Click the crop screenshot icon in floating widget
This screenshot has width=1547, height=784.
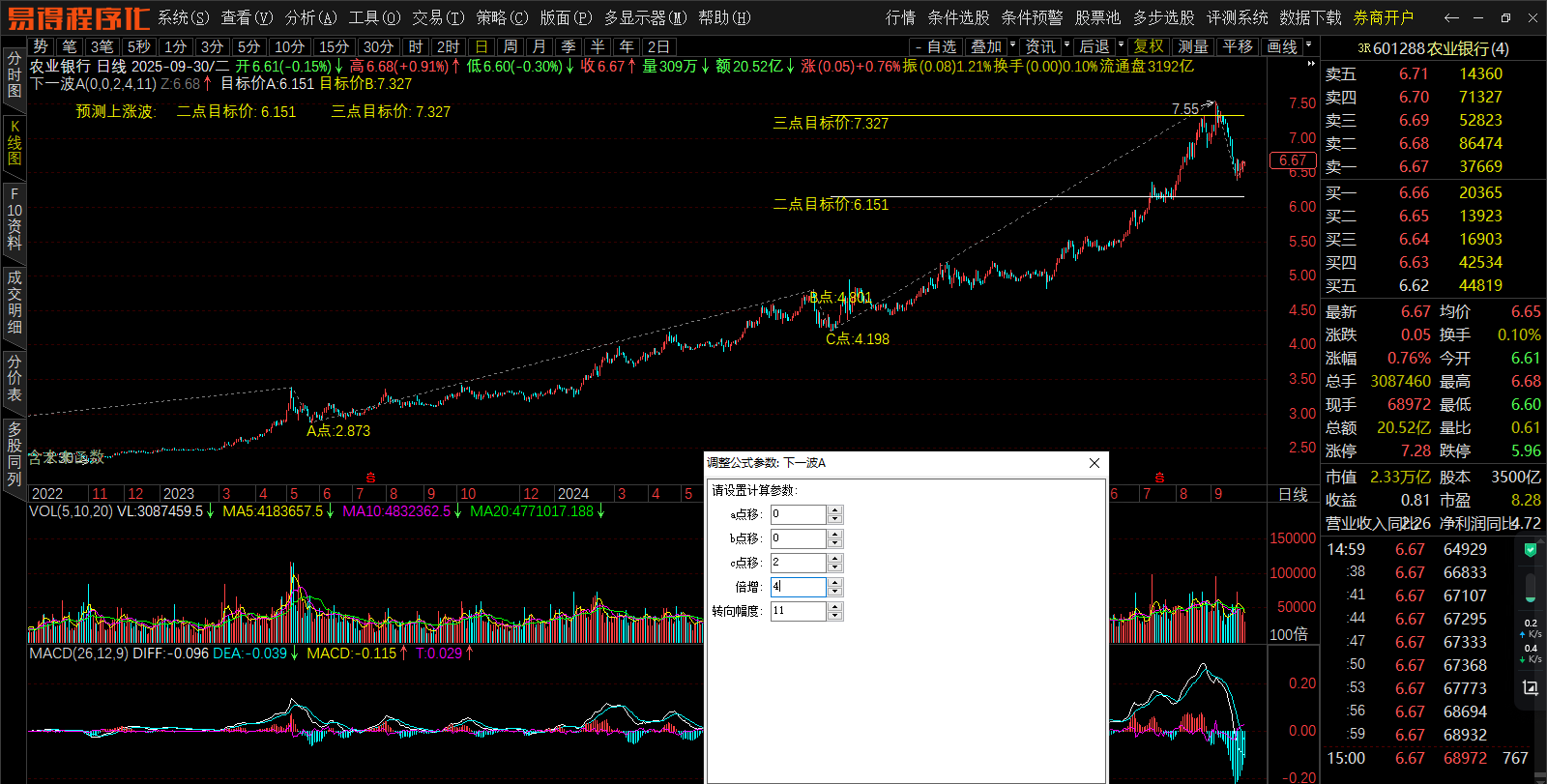1530,687
